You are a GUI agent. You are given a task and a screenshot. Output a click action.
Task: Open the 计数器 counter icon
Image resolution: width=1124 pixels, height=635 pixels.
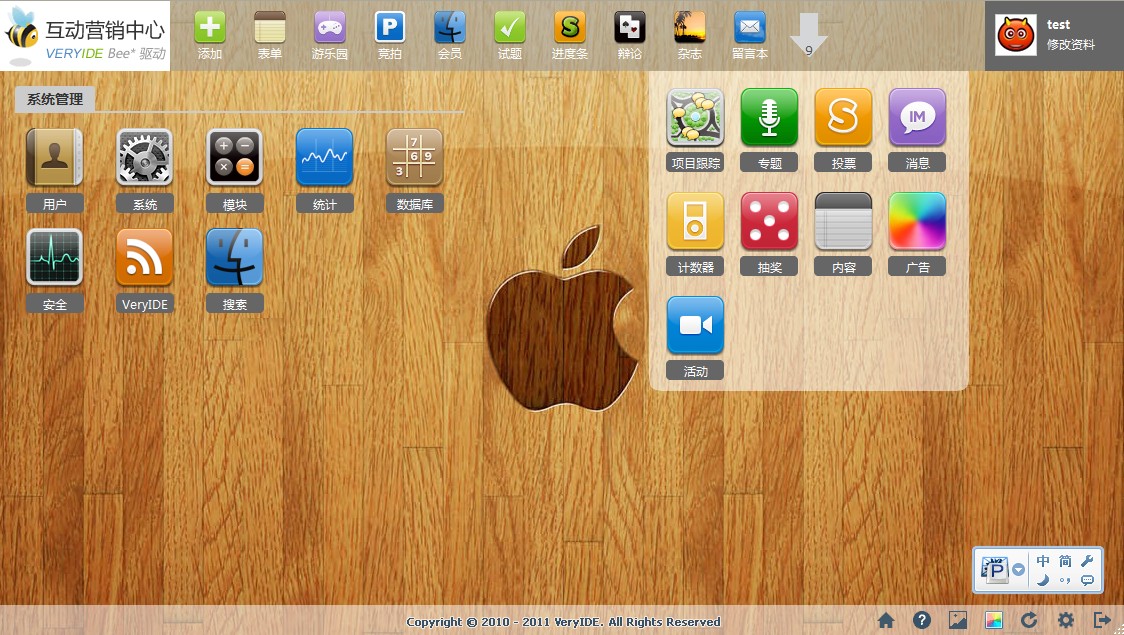click(x=695, y=221)
